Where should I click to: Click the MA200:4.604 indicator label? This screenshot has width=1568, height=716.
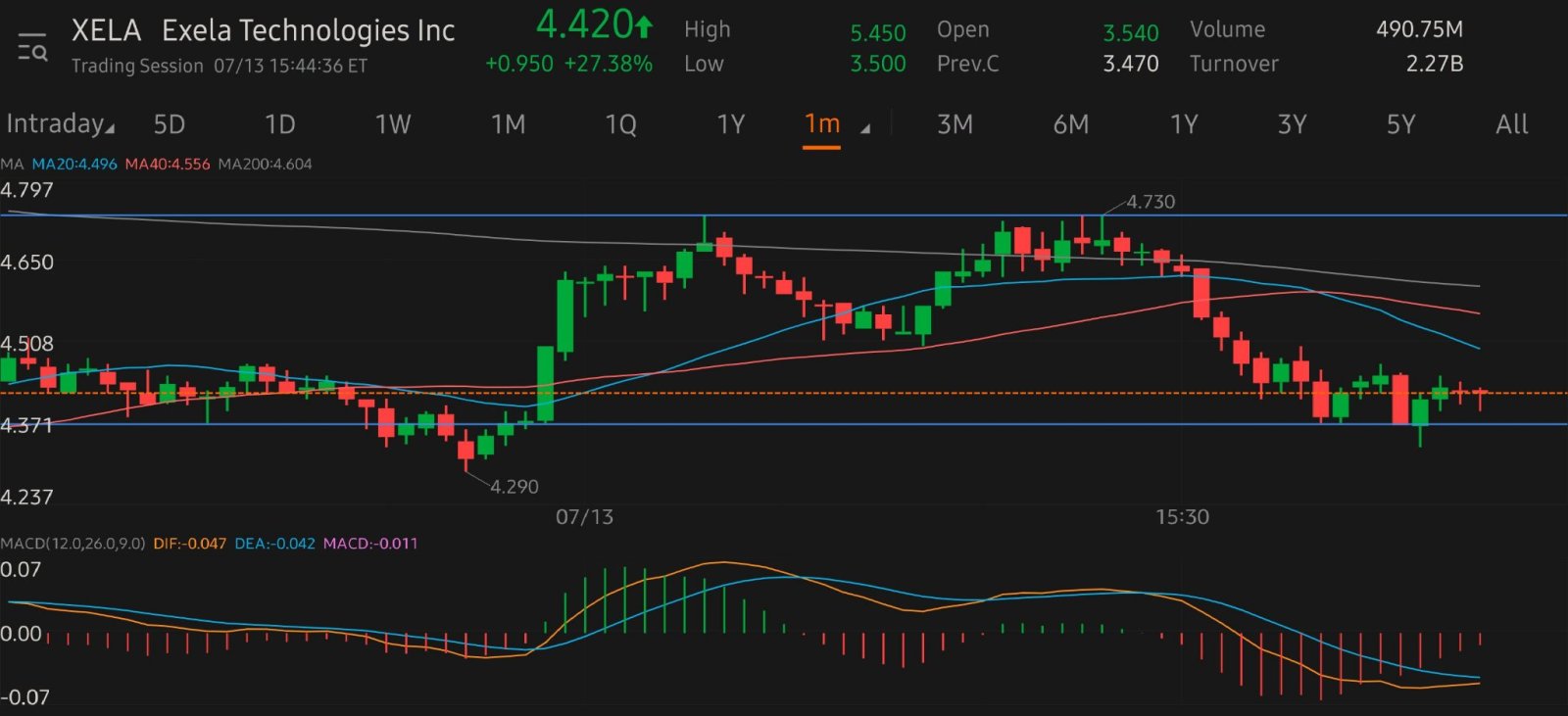tap(265, 164)
